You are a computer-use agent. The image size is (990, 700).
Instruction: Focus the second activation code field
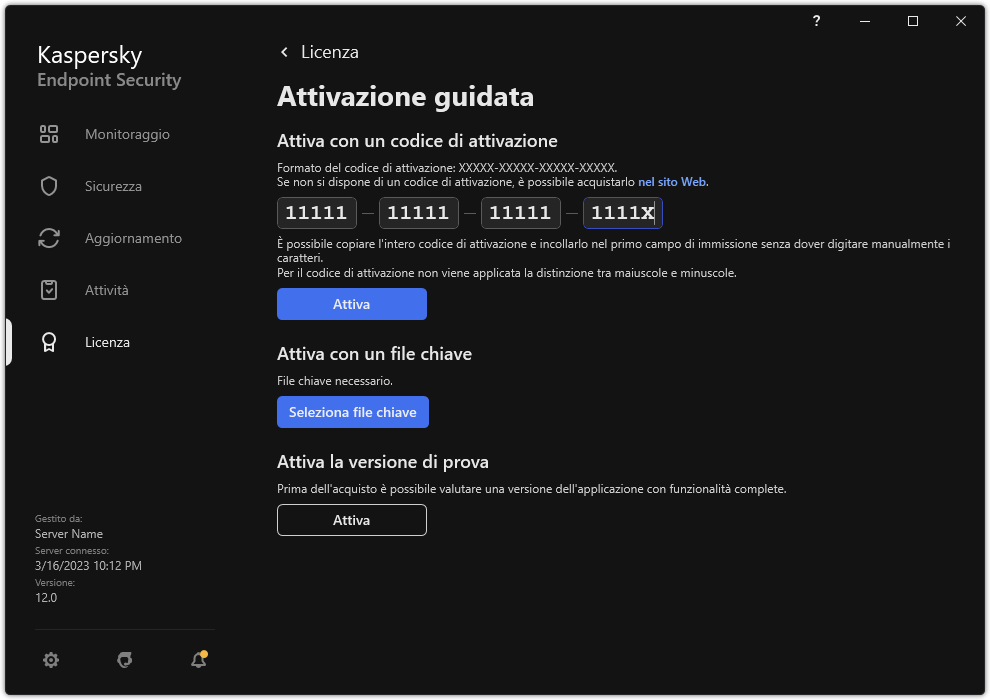click(418, 213)
